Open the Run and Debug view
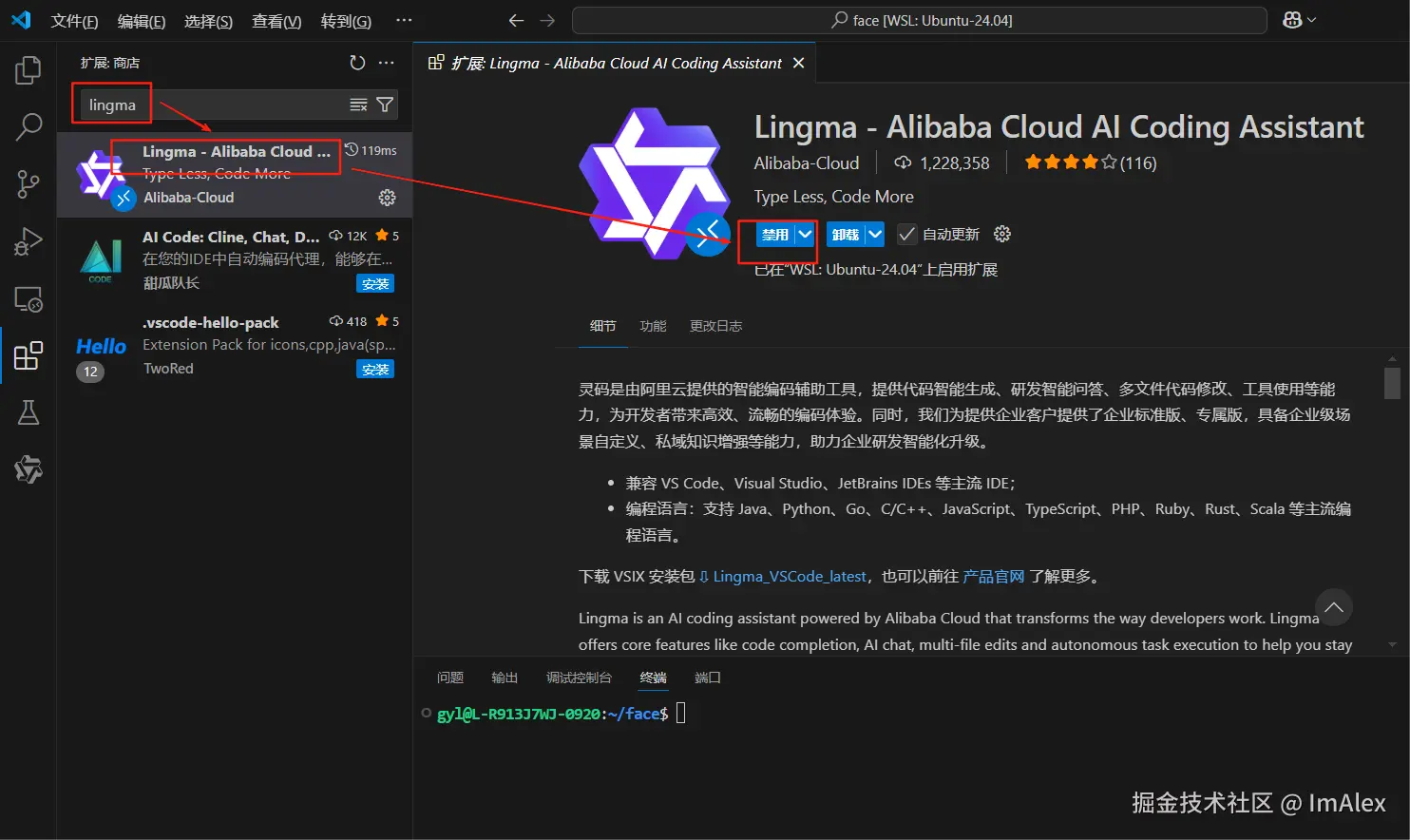 pyautogui.click(x=29, y=241)
